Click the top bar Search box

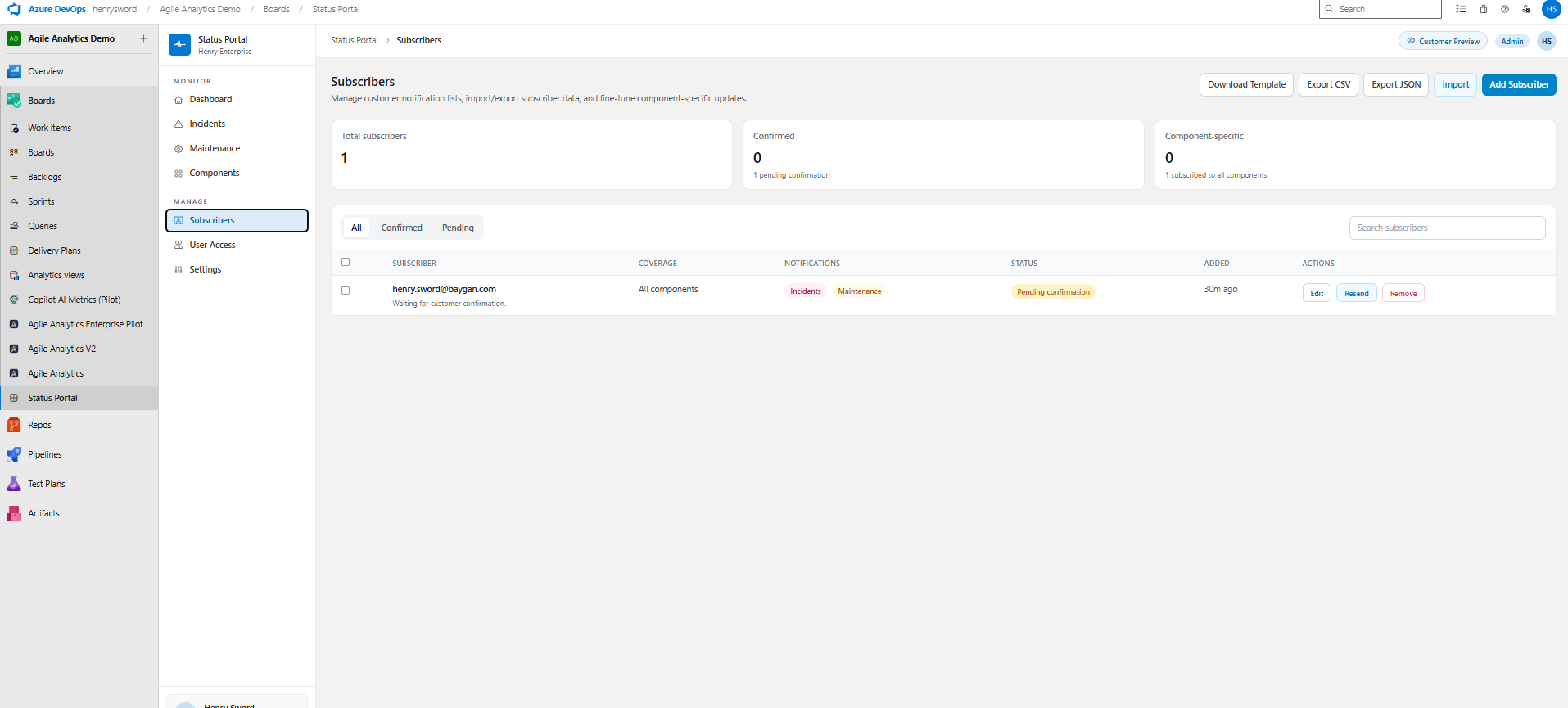1380,9
